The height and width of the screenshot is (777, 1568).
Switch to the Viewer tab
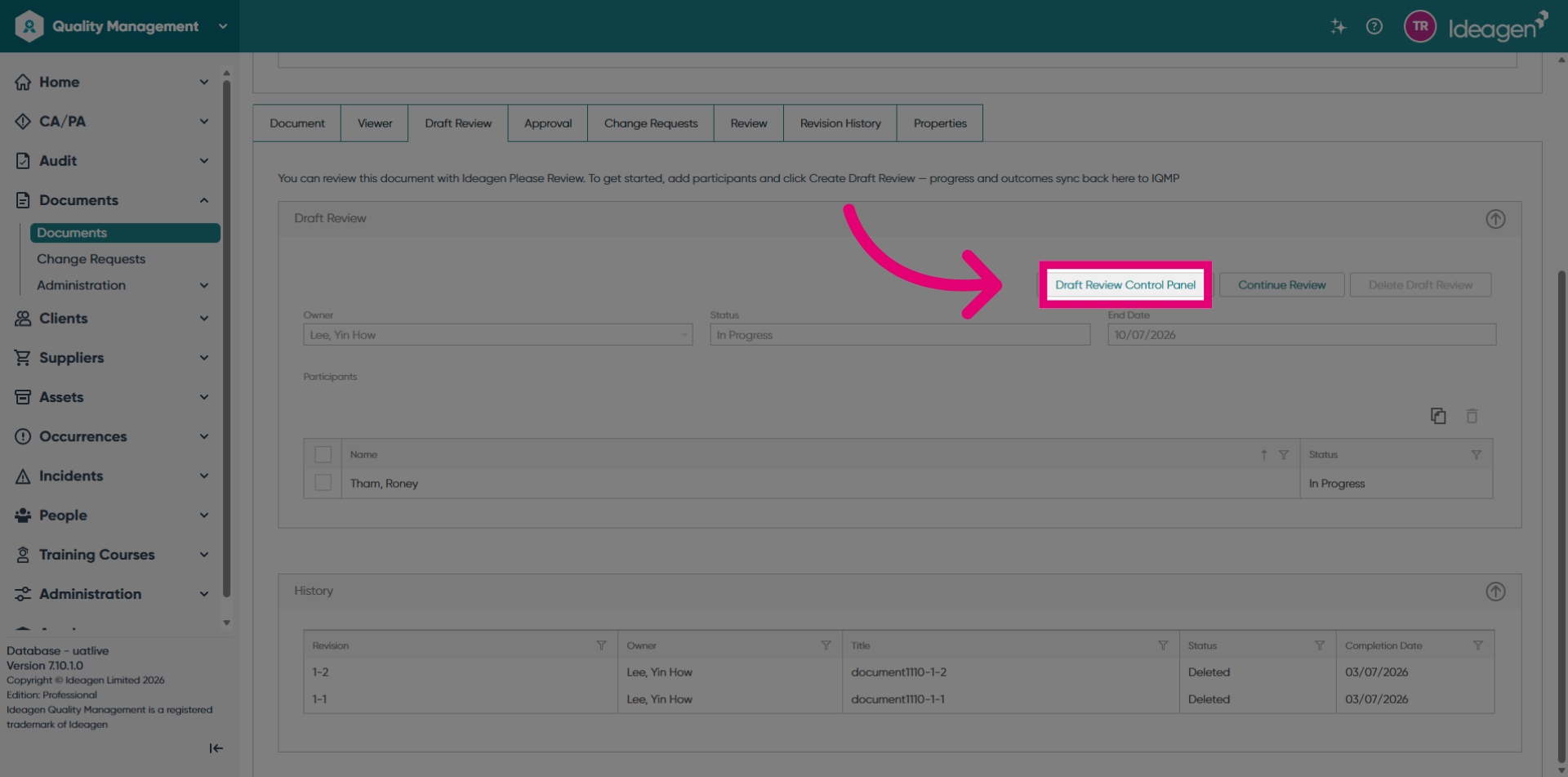[375, 123]
